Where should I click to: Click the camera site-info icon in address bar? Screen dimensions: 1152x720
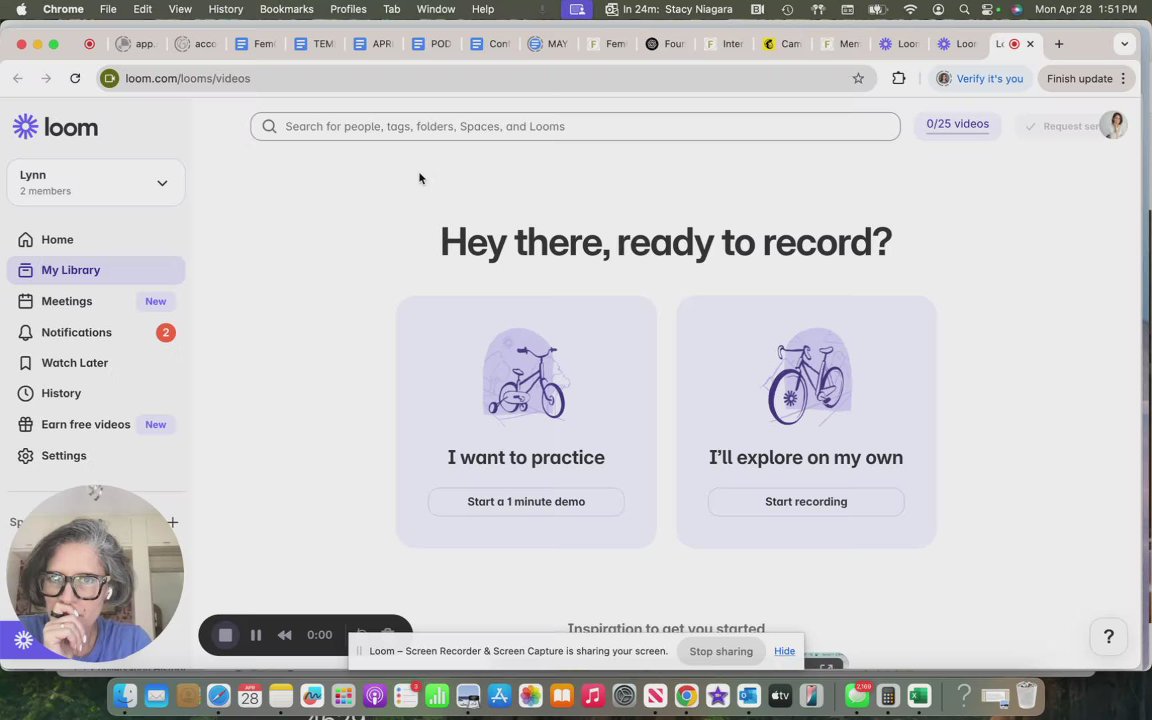(109, 79)
